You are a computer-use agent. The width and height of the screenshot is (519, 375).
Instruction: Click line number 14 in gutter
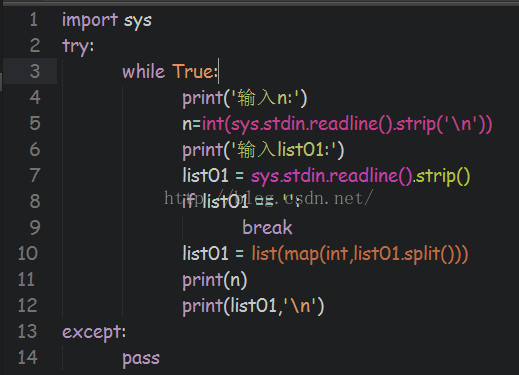28,357
